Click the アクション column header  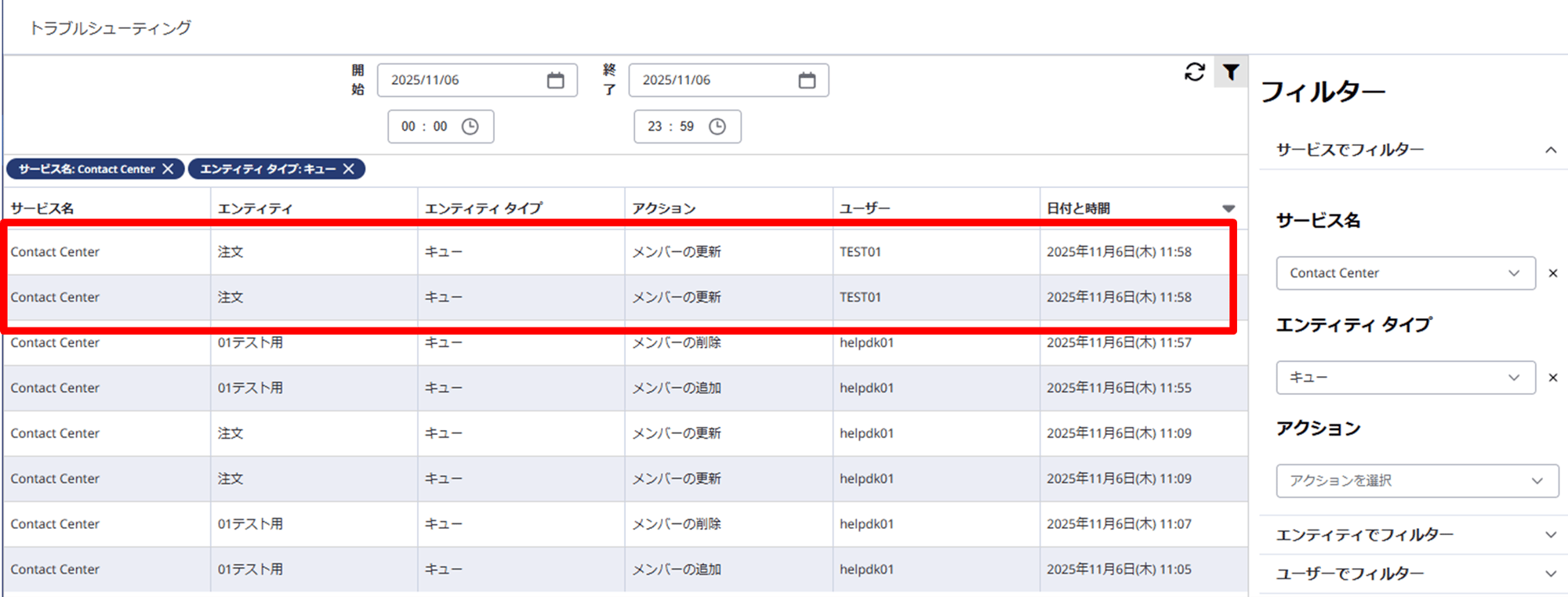(664, 208)
